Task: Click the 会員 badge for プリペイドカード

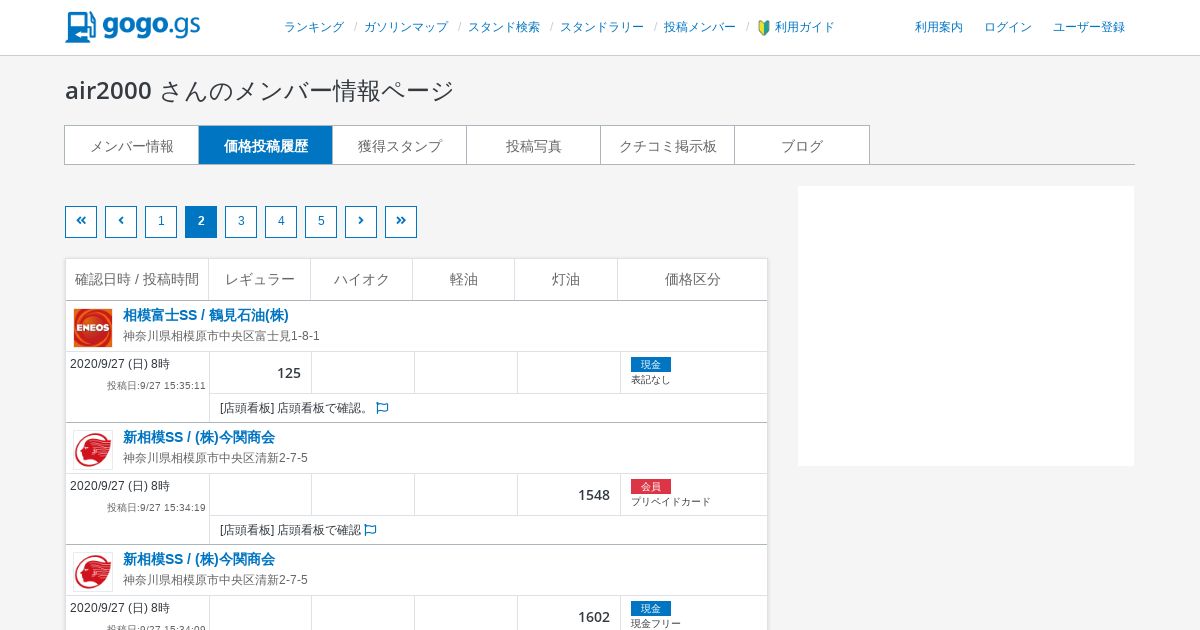Action: pyautogui.click(x=651, y=486)
